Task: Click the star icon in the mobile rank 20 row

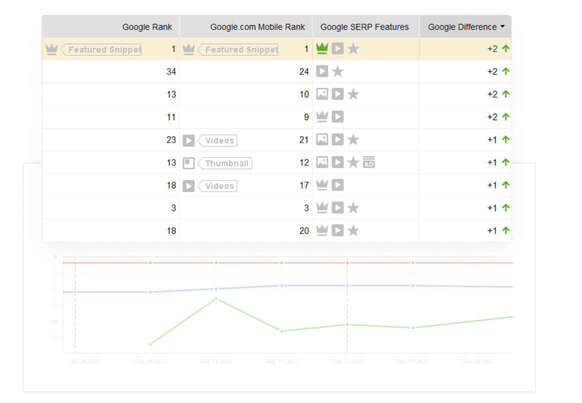Action: point(353,231)
